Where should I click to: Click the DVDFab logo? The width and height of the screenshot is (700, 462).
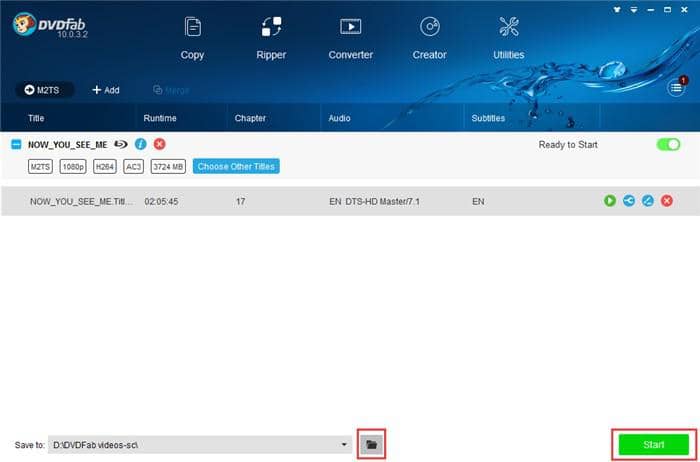pyautogui.click(x=50, y=25)
